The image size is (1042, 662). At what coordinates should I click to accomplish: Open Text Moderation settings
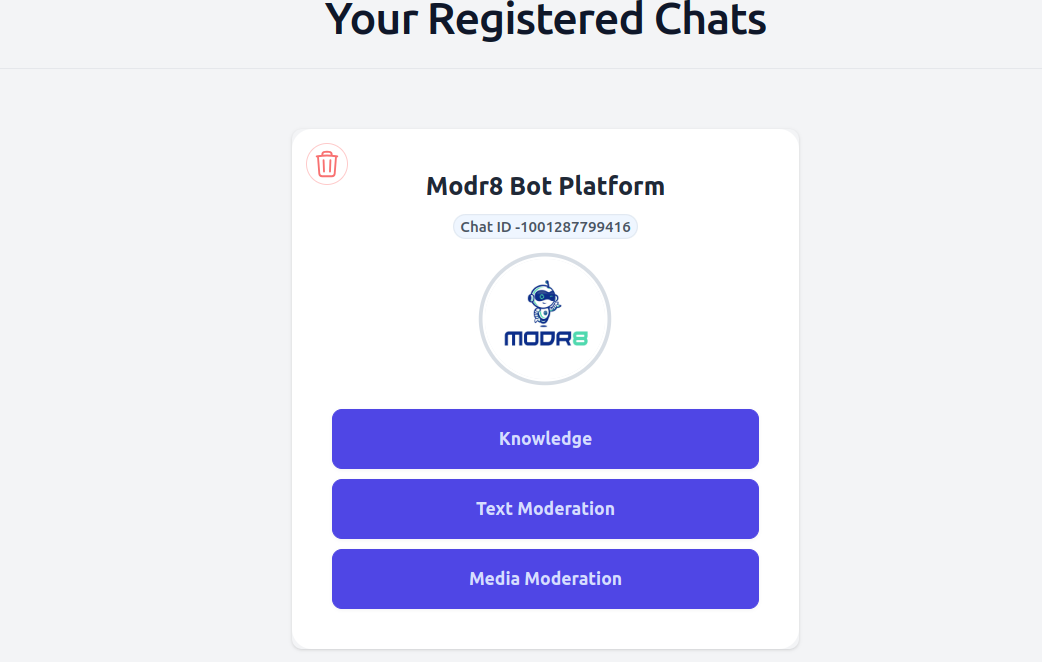click(x=545, y=509)
